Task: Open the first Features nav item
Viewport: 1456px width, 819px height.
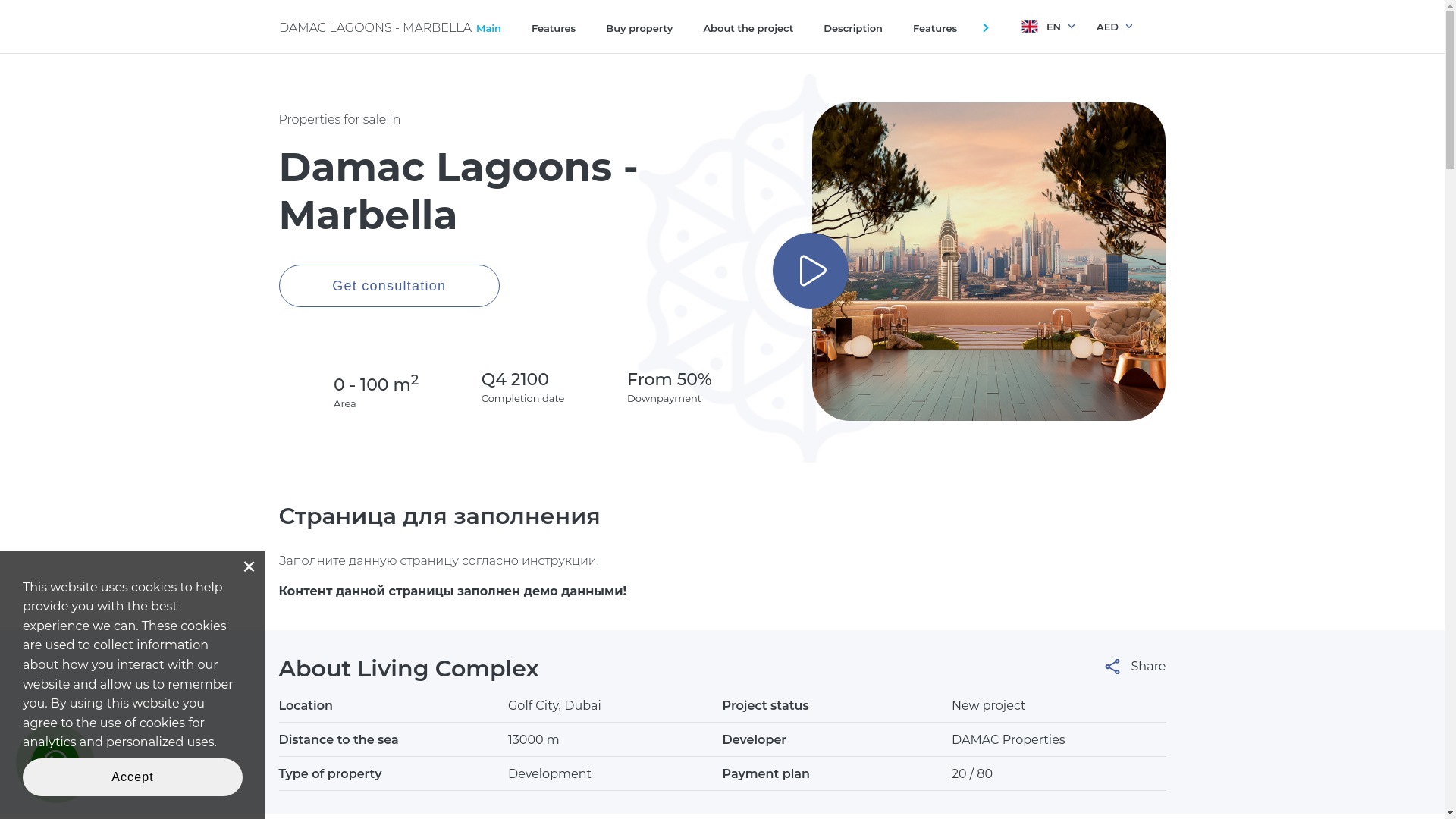Action: click(553, 28)
